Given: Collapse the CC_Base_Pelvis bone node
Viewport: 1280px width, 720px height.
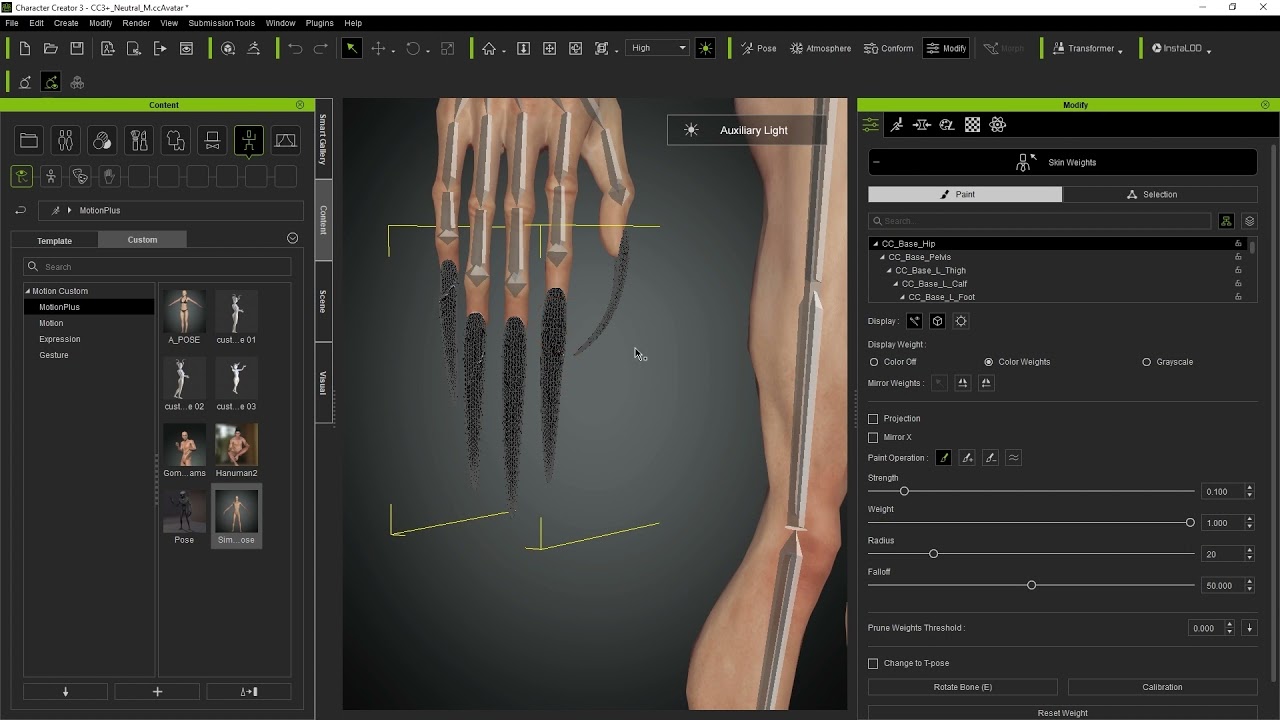Looking at the screenshot, I should 883,257.
